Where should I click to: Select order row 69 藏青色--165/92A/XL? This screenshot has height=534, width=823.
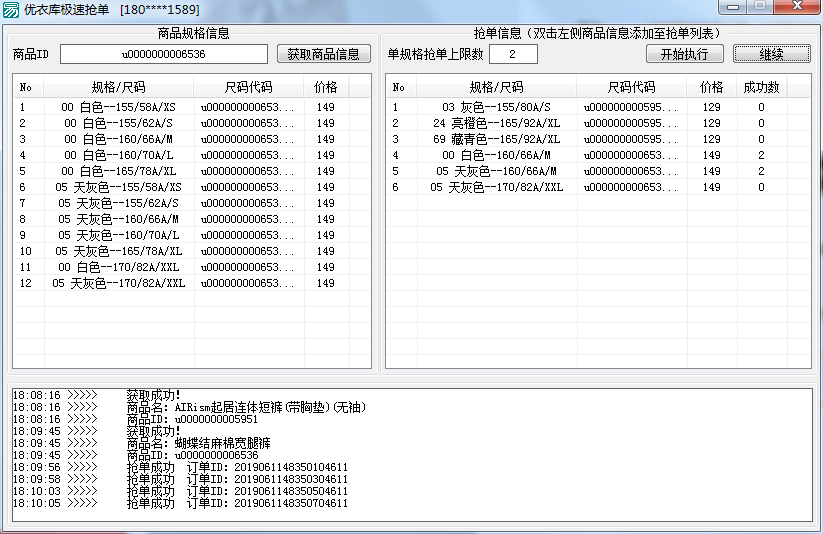(598, 139)
